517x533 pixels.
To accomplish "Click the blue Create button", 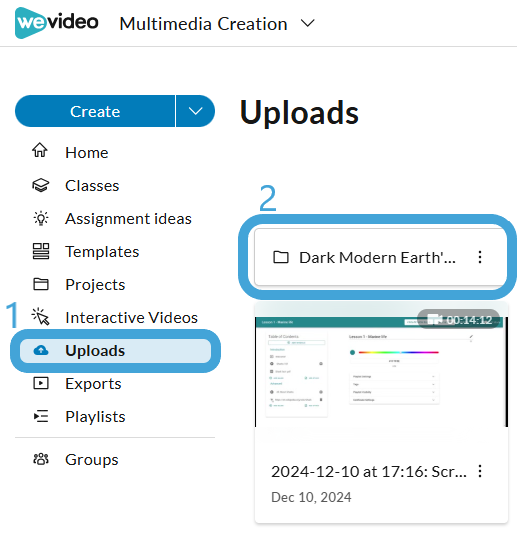I will coord(95,111).
